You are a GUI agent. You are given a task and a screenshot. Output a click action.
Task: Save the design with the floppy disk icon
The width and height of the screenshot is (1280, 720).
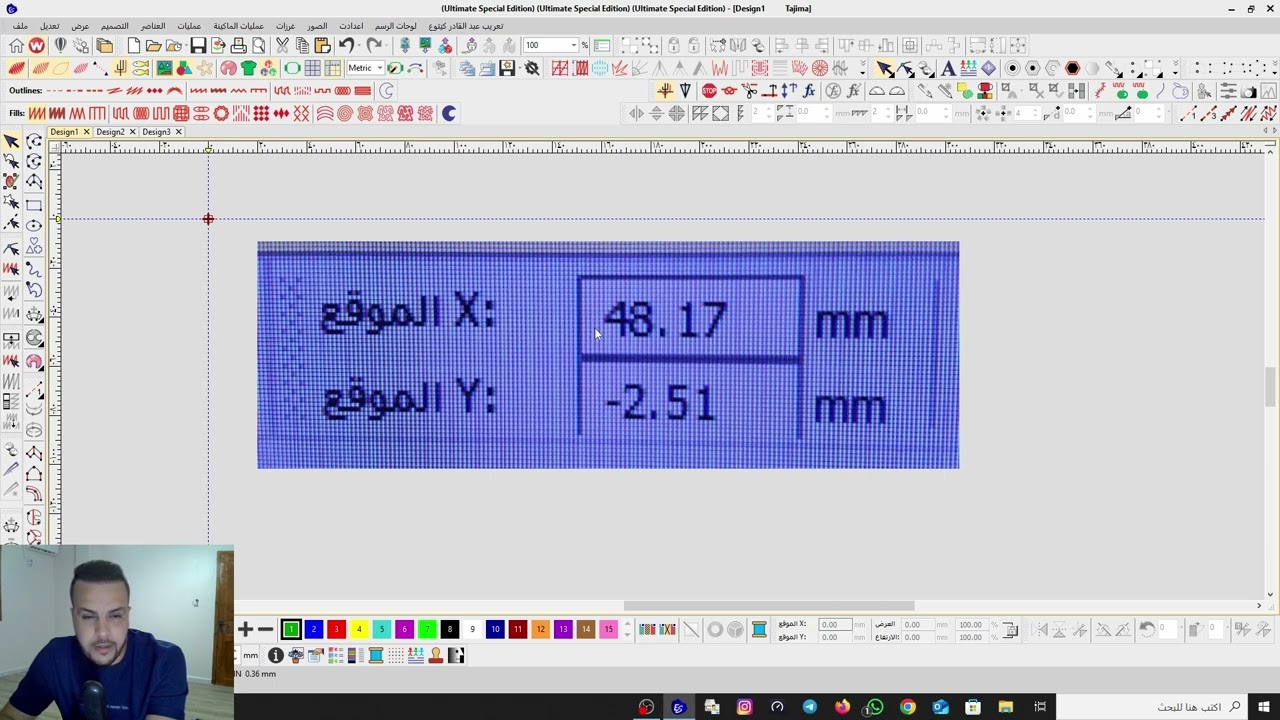pos(198,45)
